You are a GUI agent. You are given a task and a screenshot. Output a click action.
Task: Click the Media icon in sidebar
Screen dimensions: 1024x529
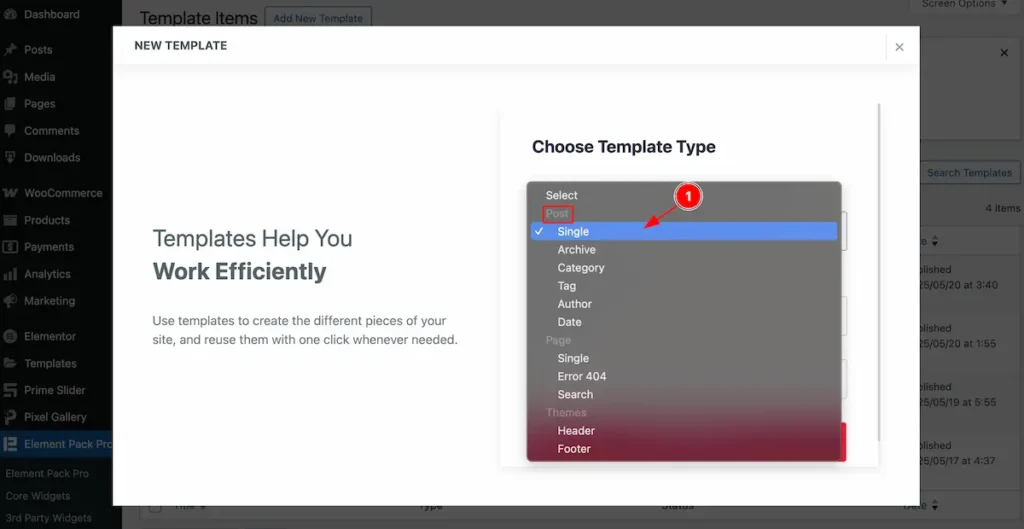(x=10, y=77)
